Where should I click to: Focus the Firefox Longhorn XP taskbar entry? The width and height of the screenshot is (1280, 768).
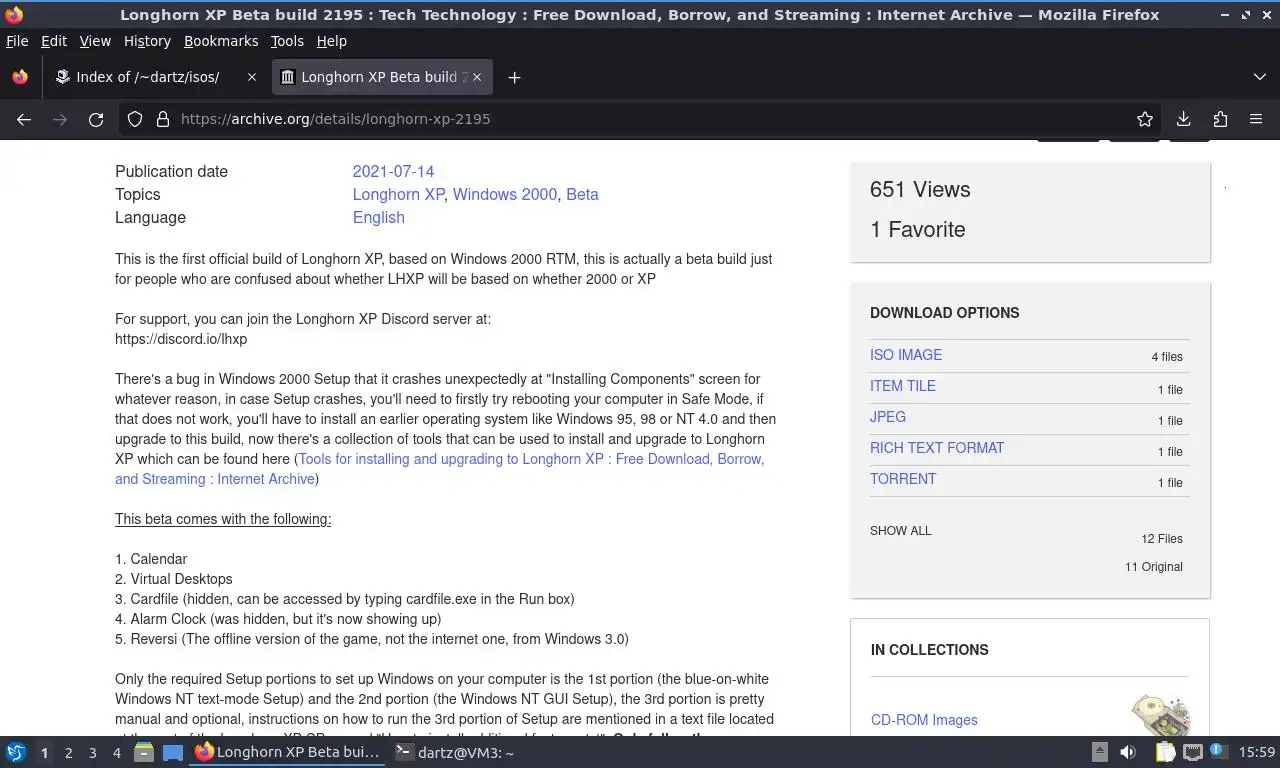[x=289, y=752]
